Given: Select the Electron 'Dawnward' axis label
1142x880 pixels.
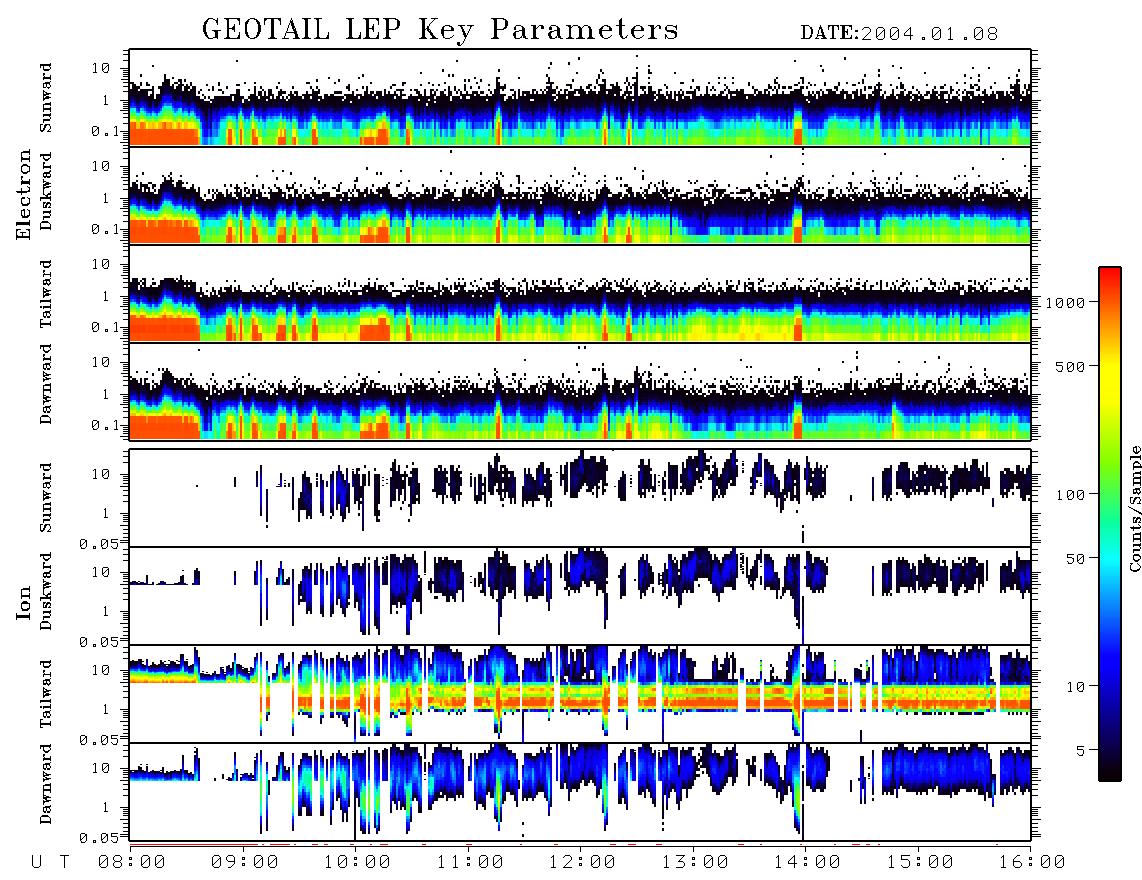Looking at the screenshot, I should point(46,384).
